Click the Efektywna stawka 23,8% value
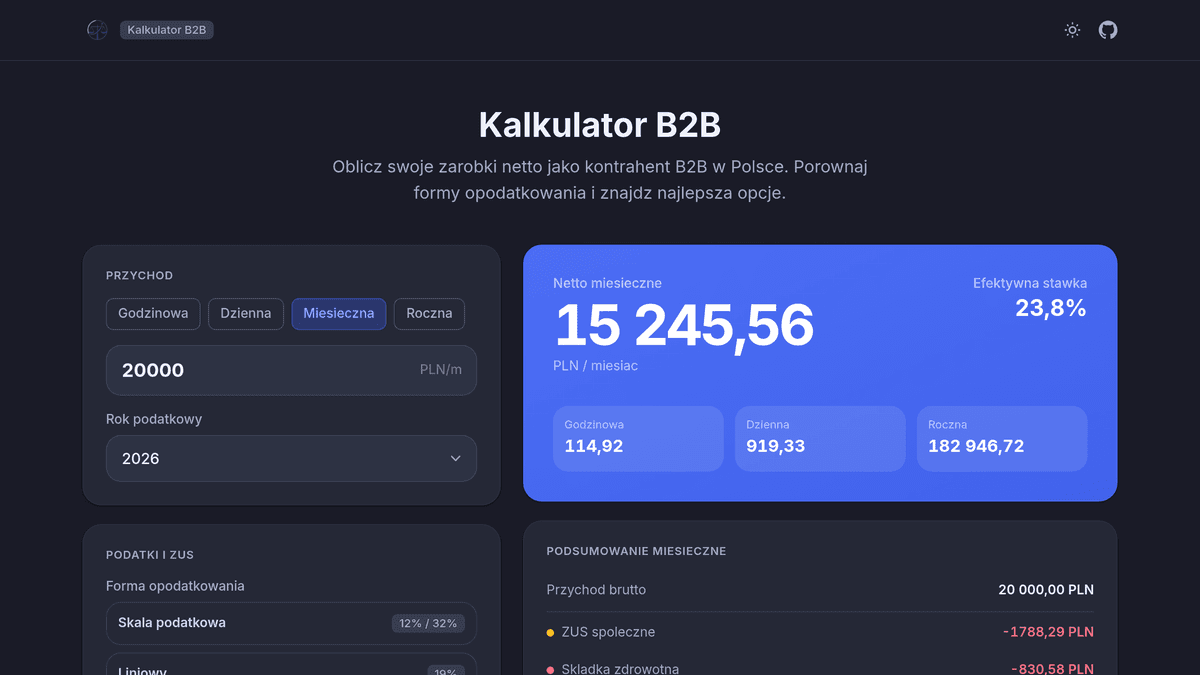This screenshot has width=1200, height=675. [x=1050, y=308]
